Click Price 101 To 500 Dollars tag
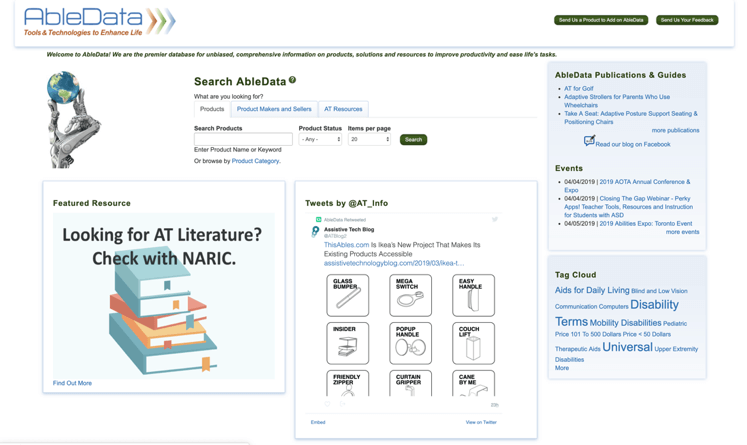747x445 pixels. coord(587,334)
